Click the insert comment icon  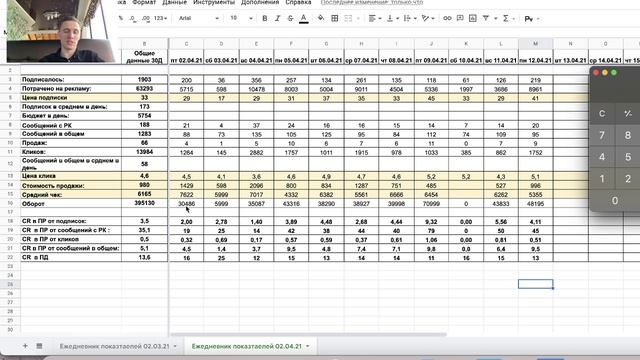pos(460,18)
